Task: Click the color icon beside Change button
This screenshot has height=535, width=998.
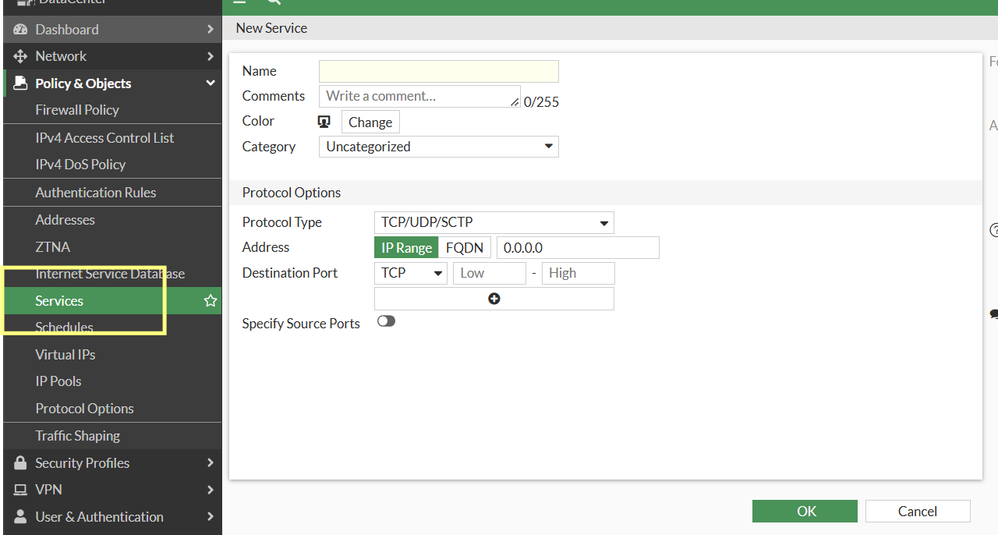Action: [x=324, y=122]
